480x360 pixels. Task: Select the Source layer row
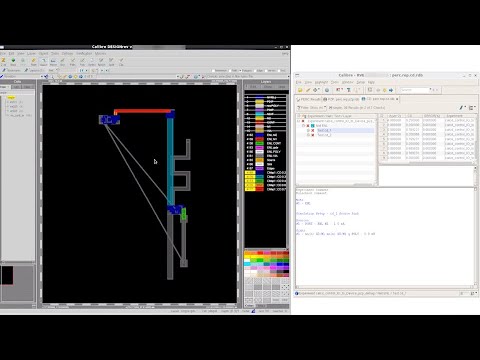point(265,160)
